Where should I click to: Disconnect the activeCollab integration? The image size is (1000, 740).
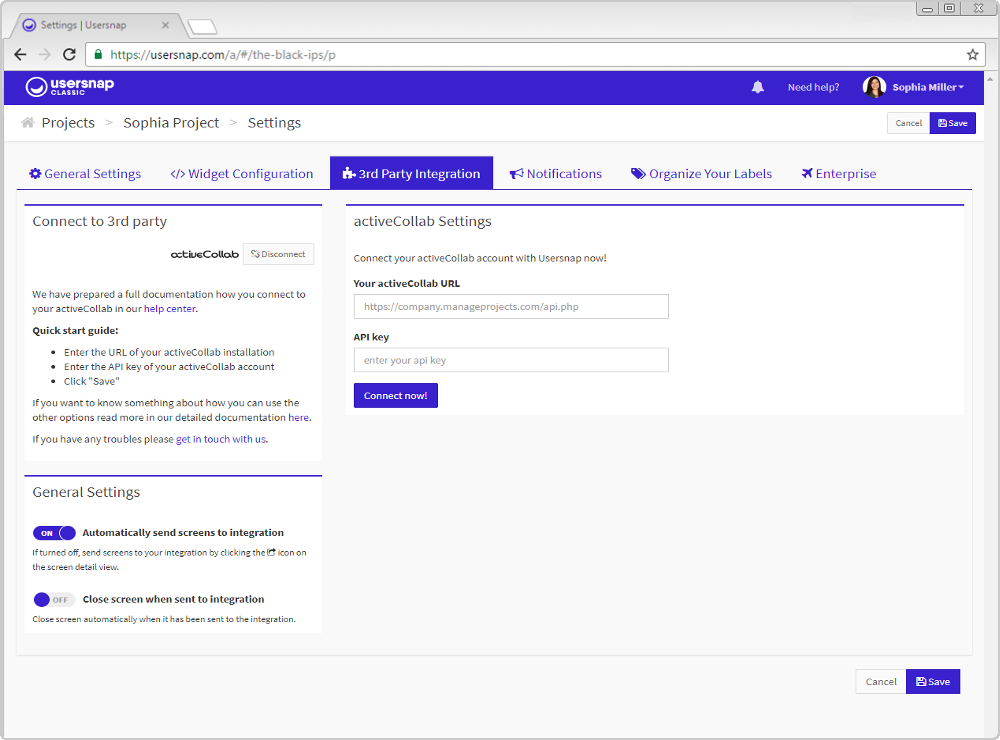click(x=279, y=254)
